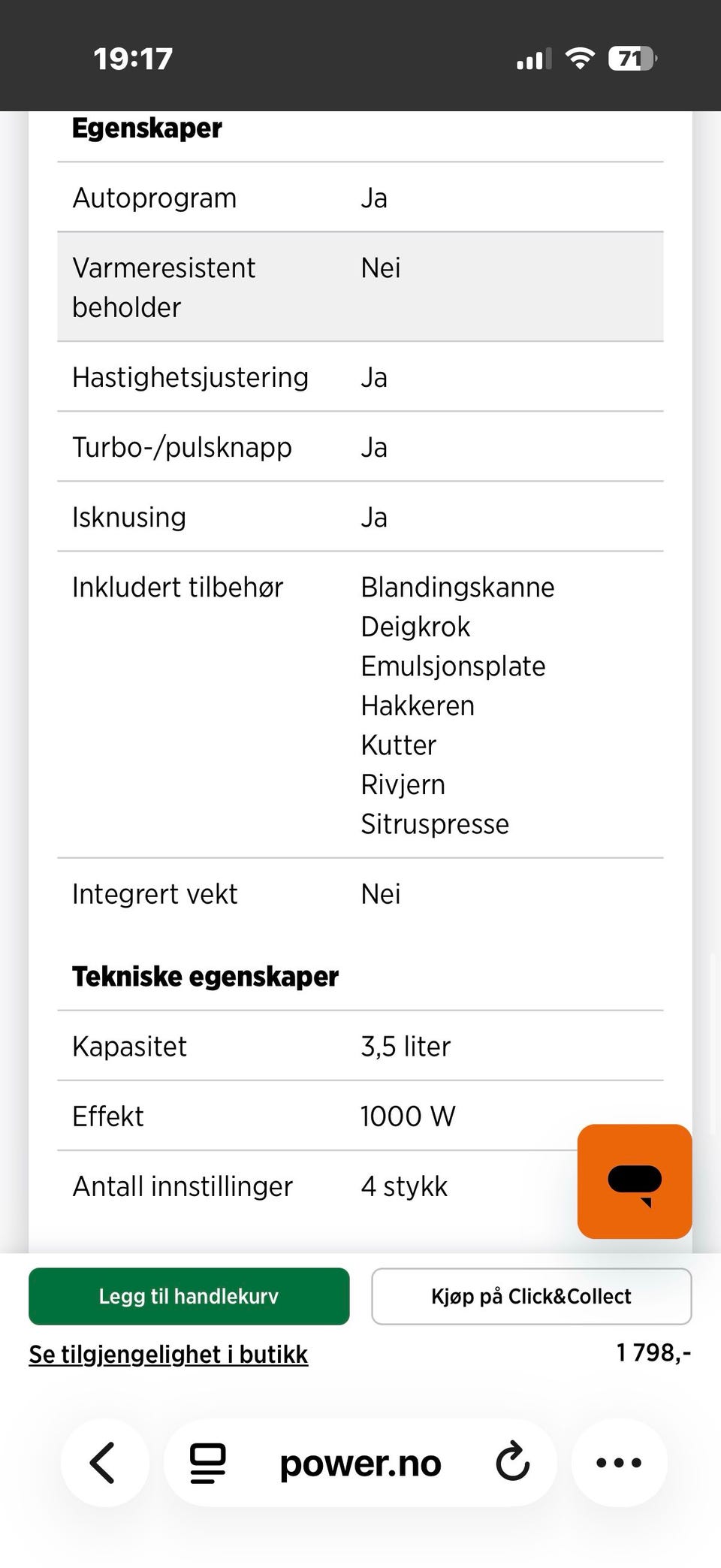This screenshot has width=721, height=1568.
Task: Open the three-dot more options menu
Action: coord(619,1462)
